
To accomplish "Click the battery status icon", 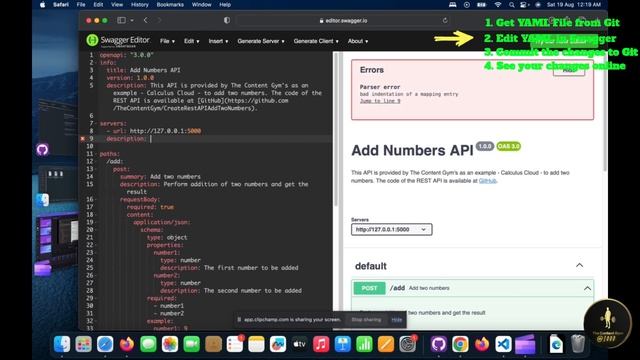I will (x=482, y=4).
